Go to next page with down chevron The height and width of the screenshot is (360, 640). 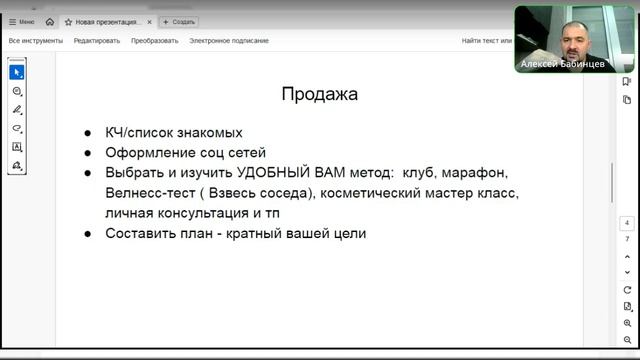point(627,272)
